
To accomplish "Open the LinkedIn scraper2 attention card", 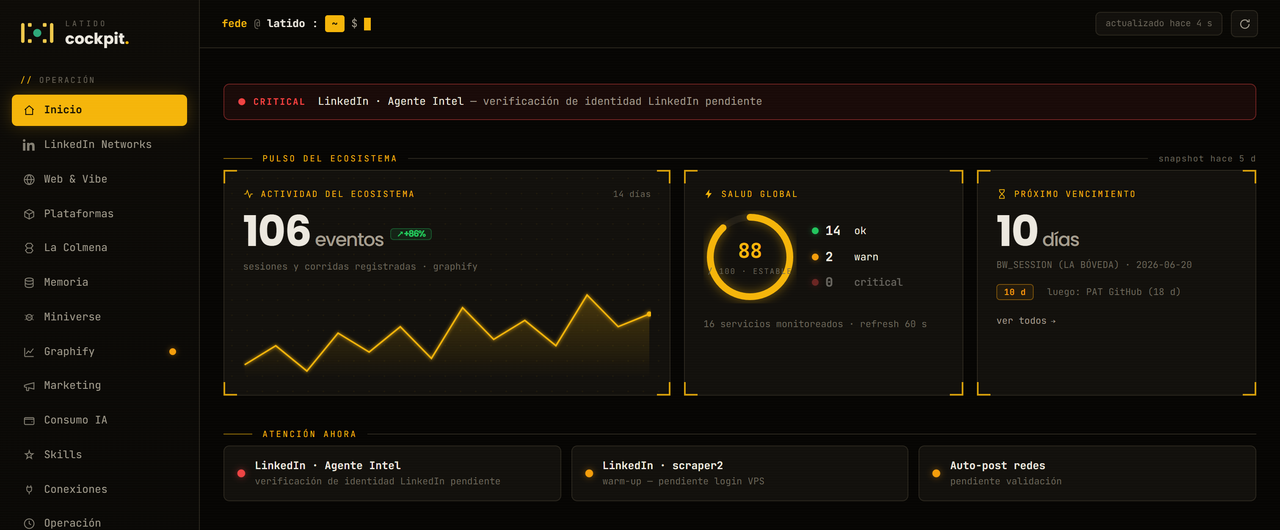I will click(739, 473).
